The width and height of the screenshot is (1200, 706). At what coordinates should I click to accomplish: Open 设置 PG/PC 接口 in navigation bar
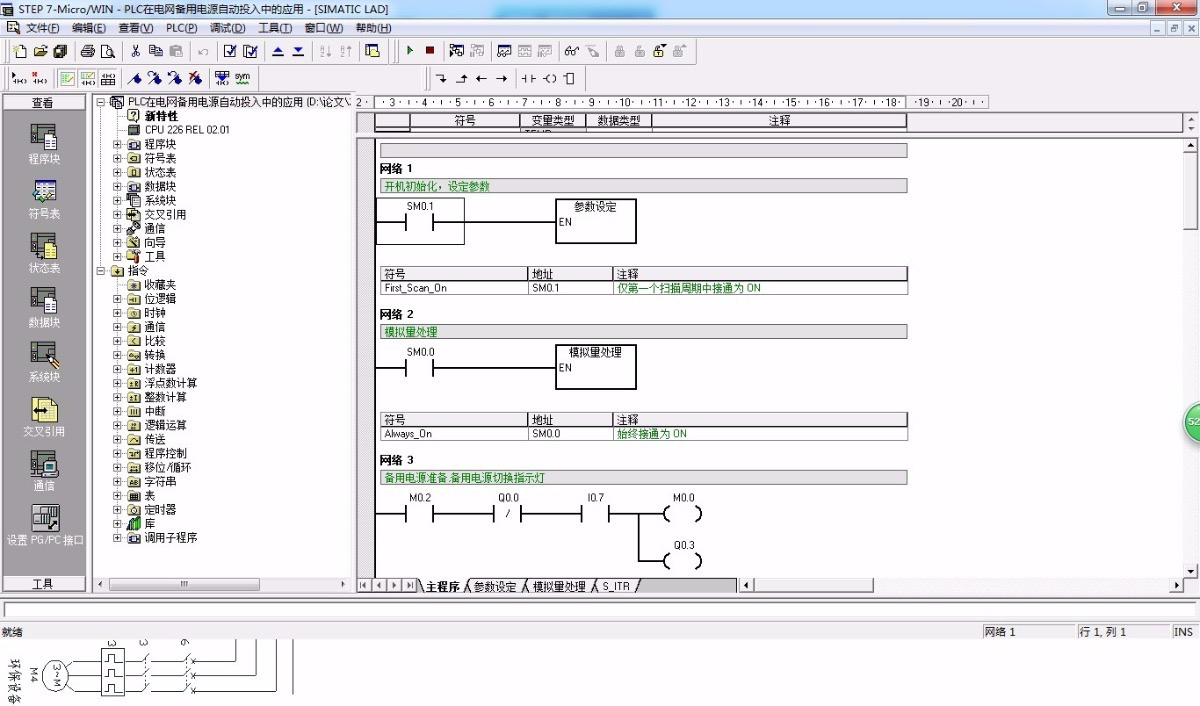click(45, 524)
